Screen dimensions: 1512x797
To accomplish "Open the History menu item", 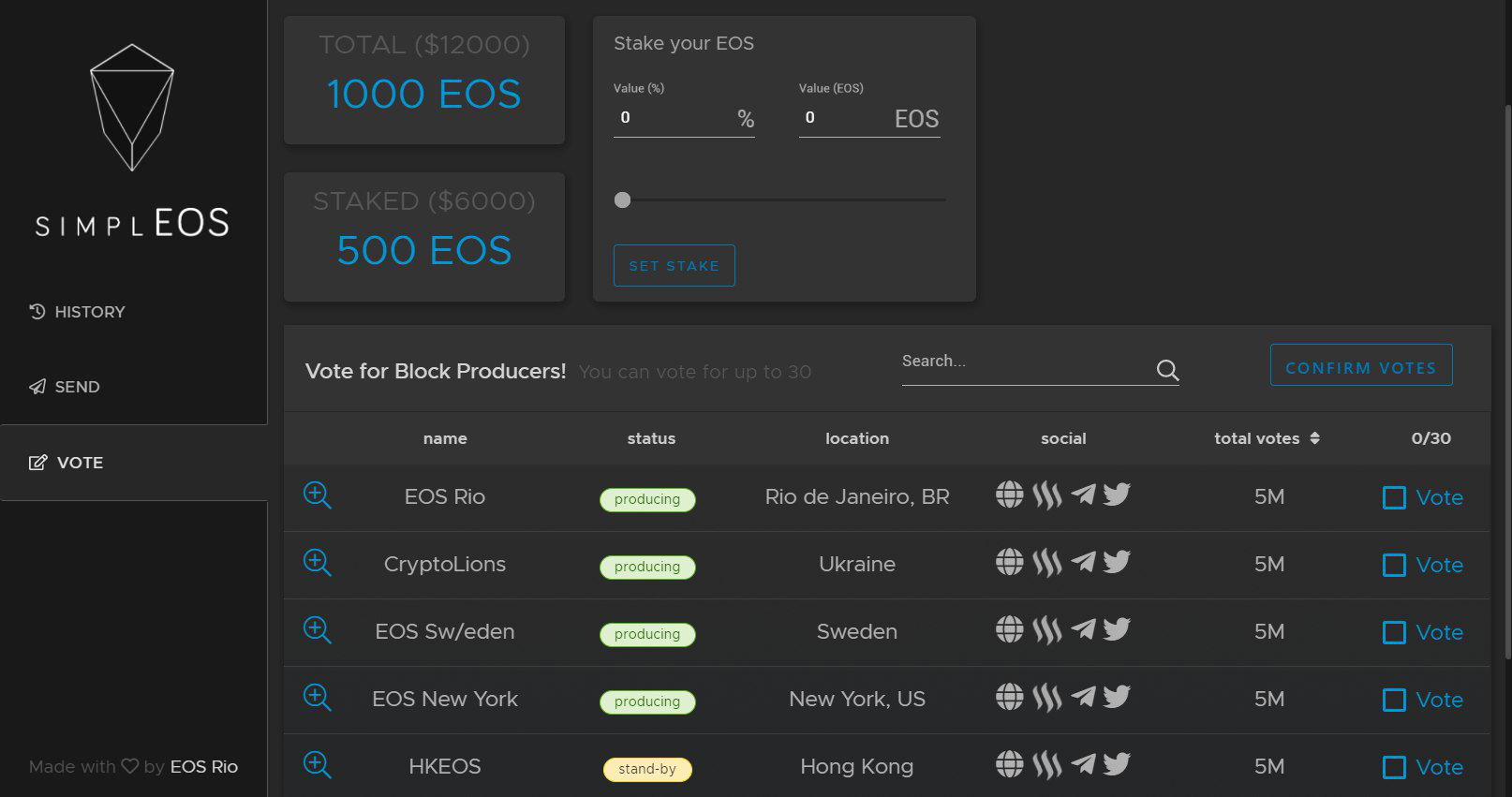I will click(x=77, y=312).
